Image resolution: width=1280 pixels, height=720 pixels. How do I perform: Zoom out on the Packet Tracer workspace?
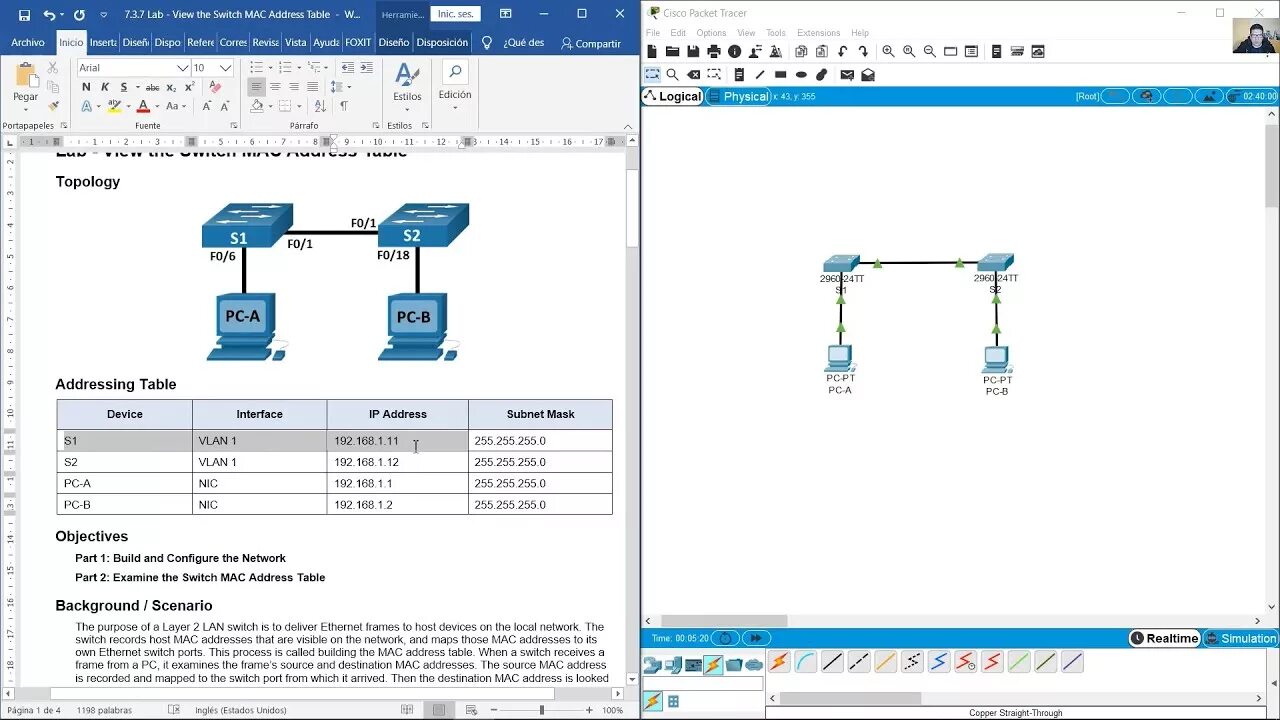pyautogui.click(x=930, y=52)
